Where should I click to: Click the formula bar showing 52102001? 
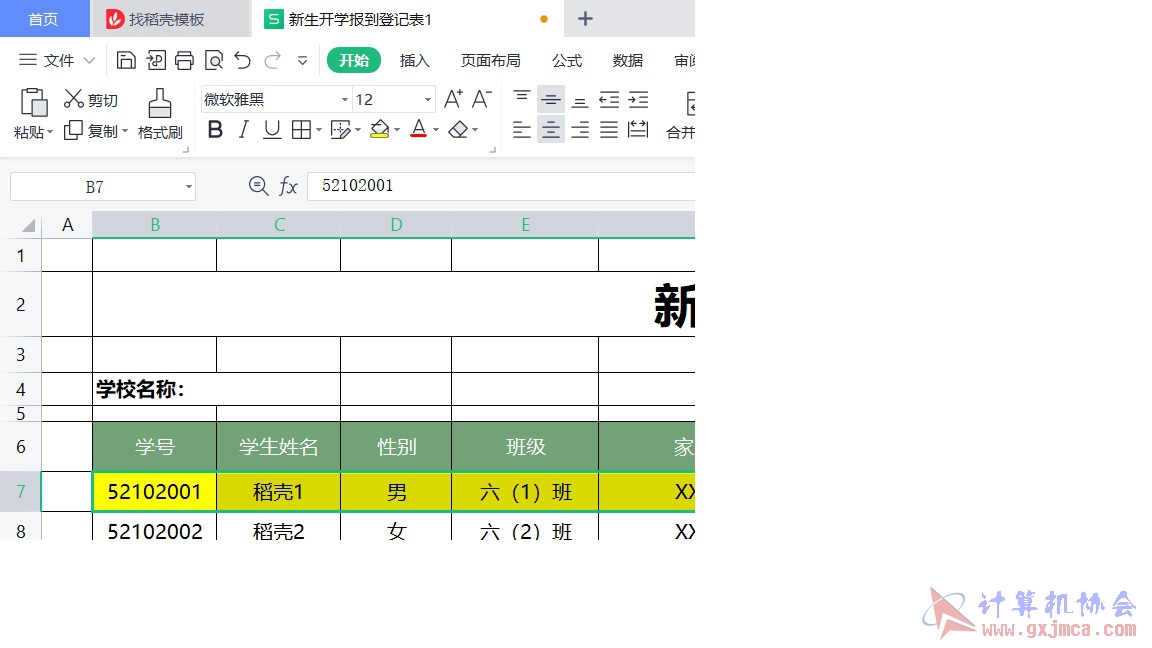[501, 186]
